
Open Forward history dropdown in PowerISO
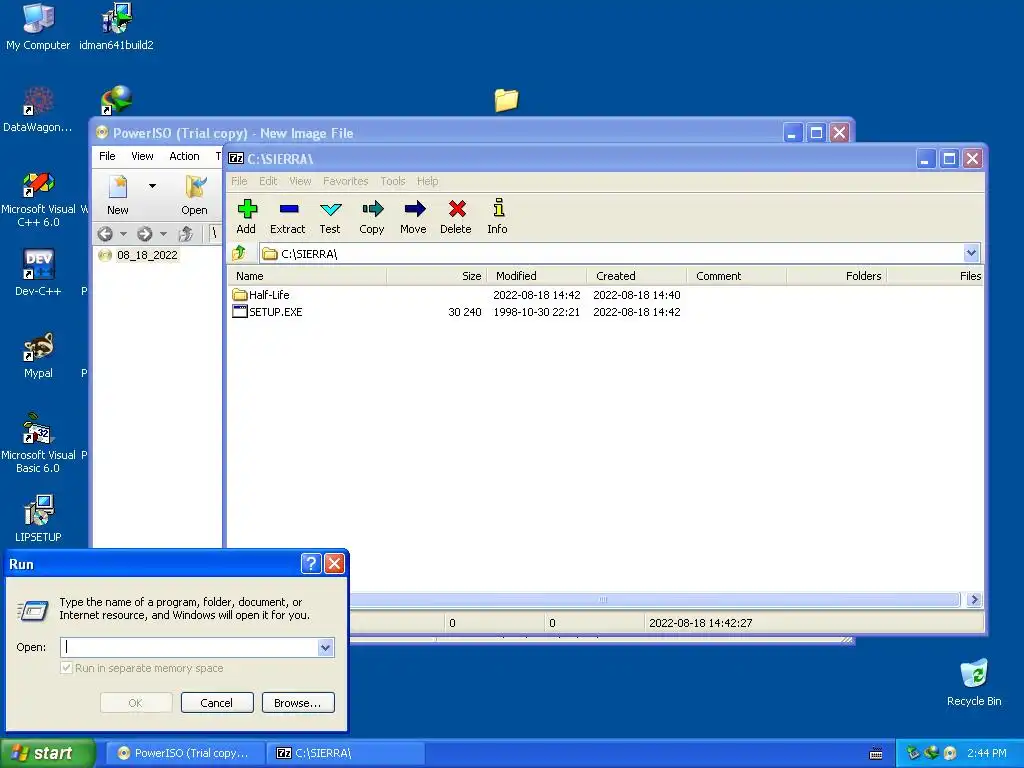[163, 234]
